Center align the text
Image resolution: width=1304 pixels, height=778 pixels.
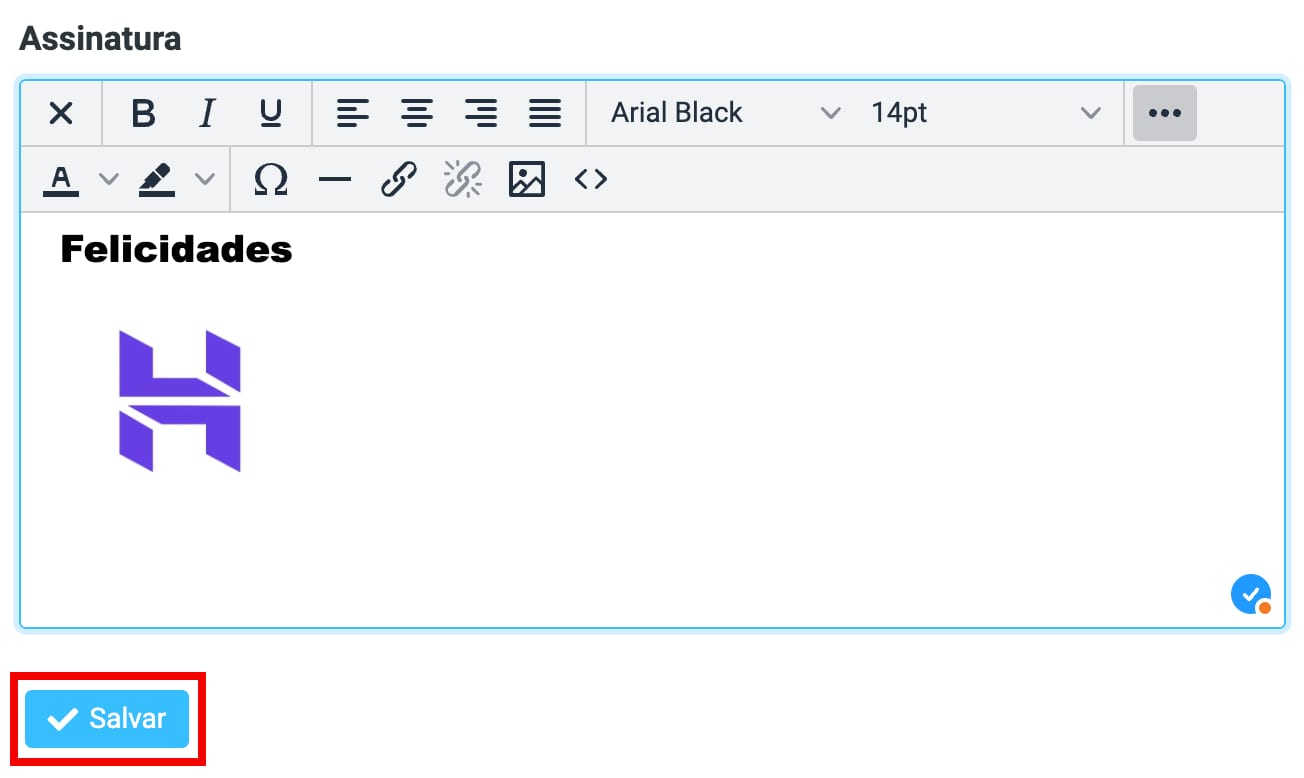pyautogui.click(x=416, y=113)
